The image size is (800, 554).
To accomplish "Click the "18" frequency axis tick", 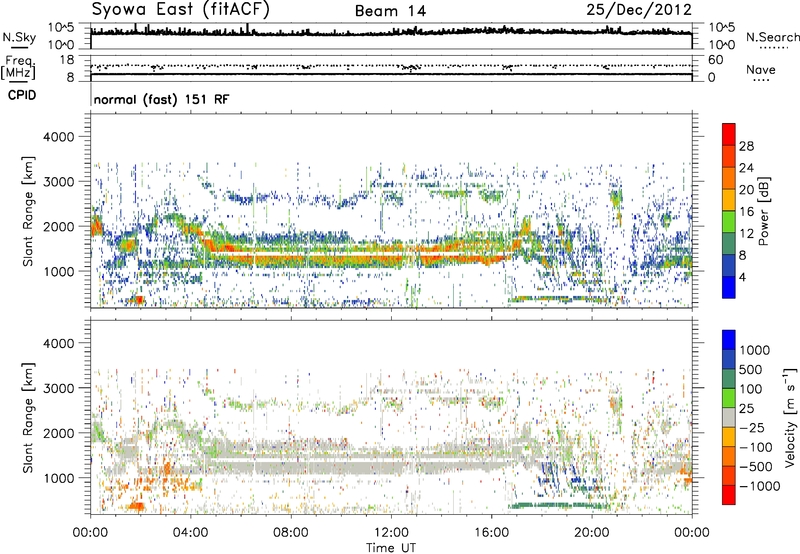I will click(67, 60).
